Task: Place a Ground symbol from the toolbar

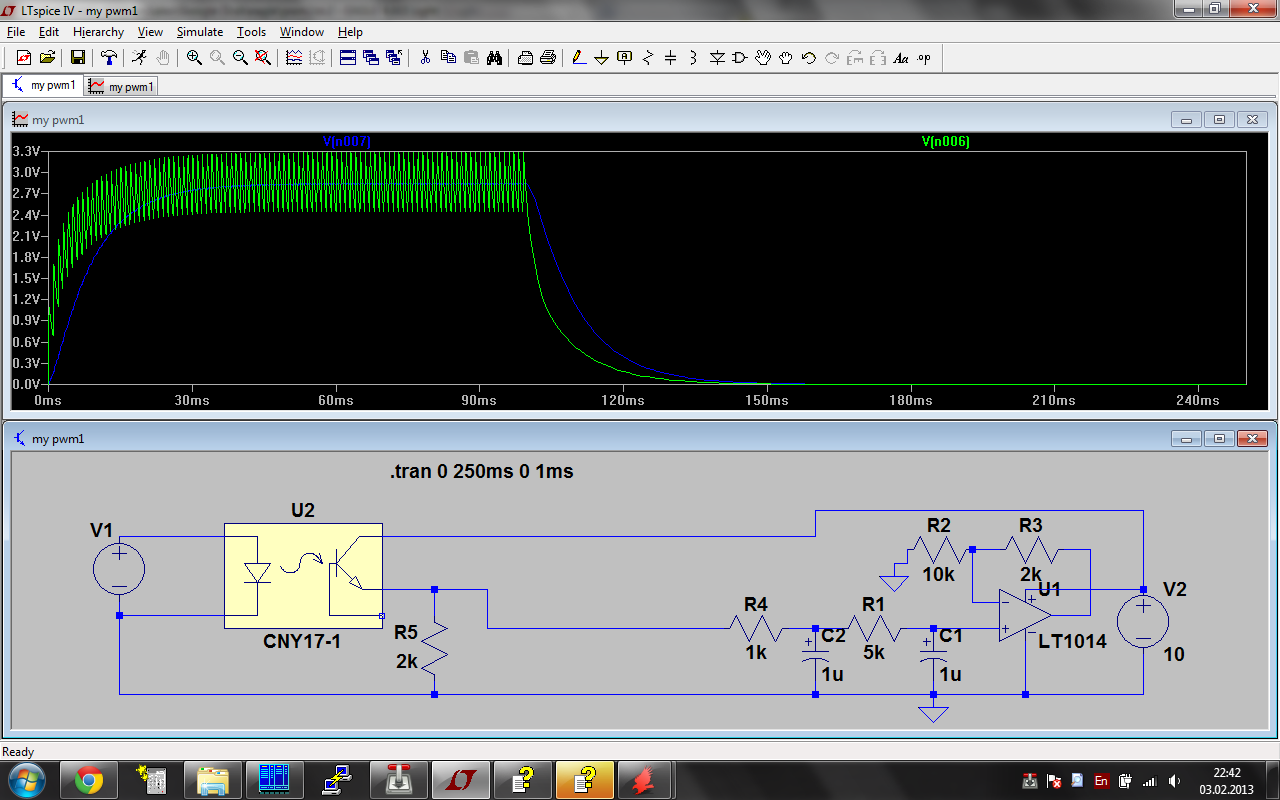Action: [x=601, y=58]
